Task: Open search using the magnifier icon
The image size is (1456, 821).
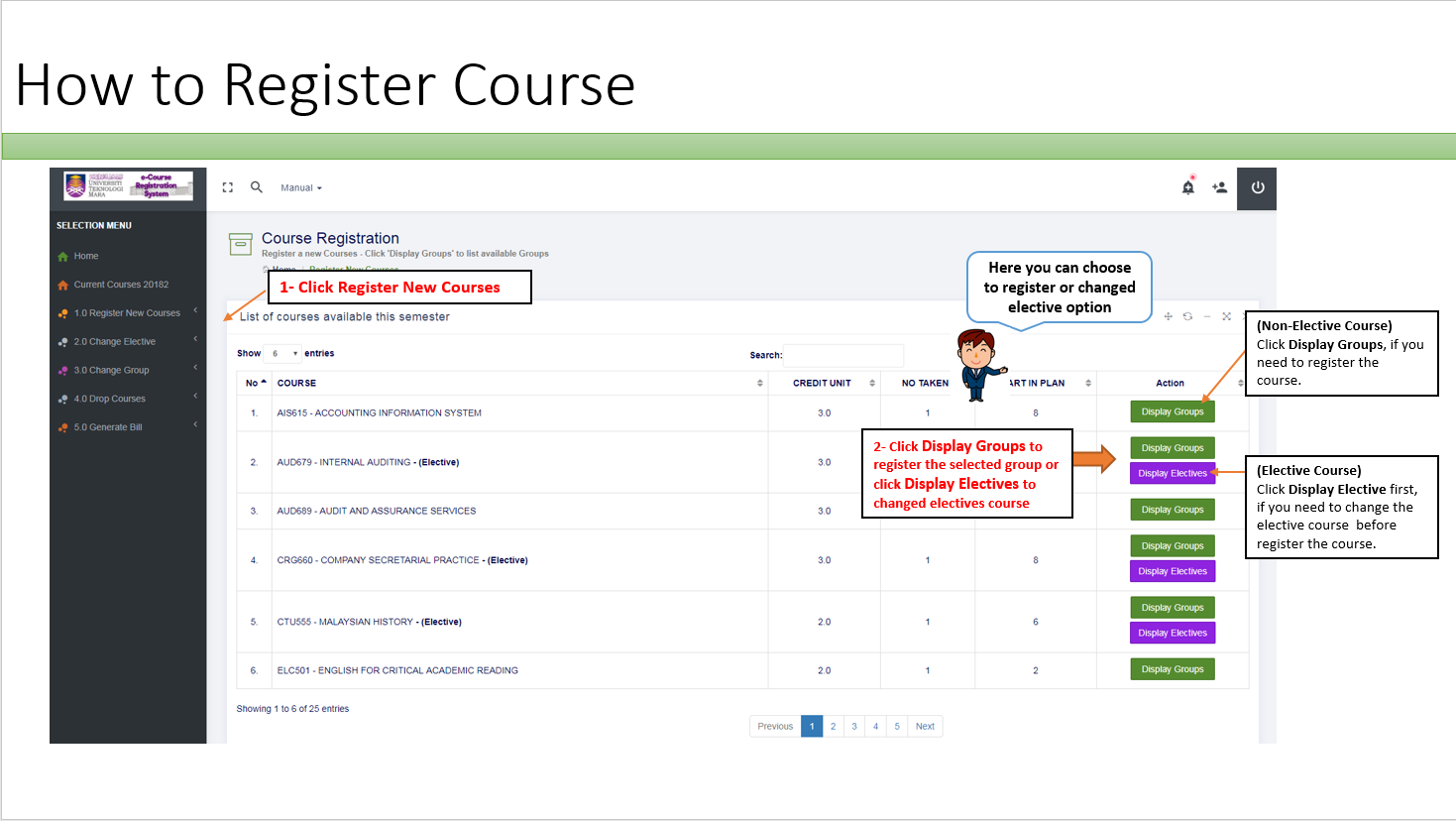Action: coord(257,186)
